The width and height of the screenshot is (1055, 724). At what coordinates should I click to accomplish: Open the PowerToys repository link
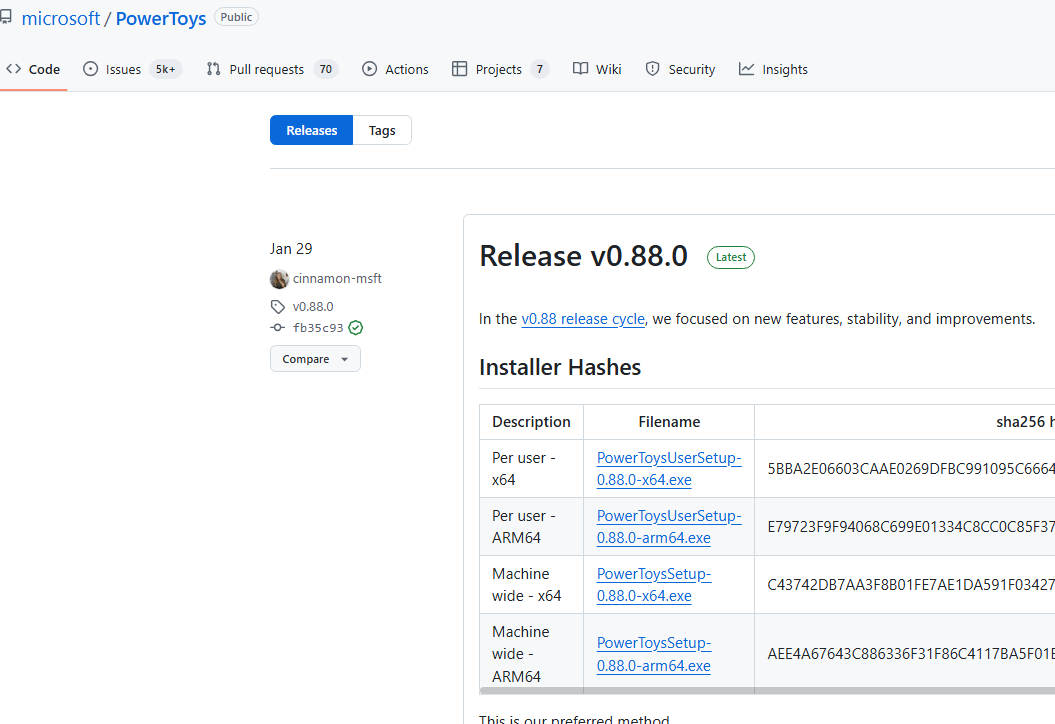tap(161, 18)
